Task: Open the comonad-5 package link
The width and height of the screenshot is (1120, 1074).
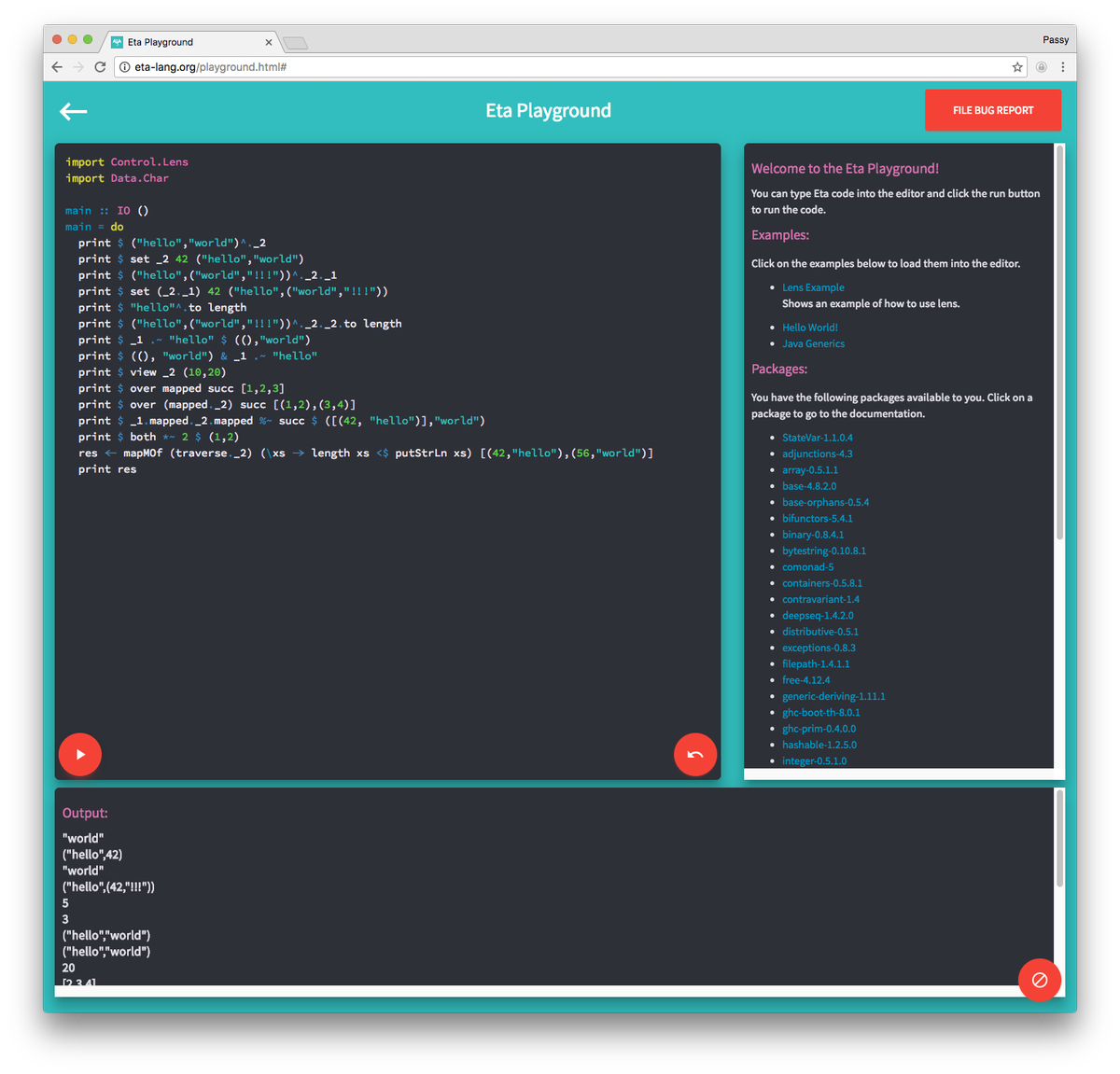Action: click(x=808, y=567)
